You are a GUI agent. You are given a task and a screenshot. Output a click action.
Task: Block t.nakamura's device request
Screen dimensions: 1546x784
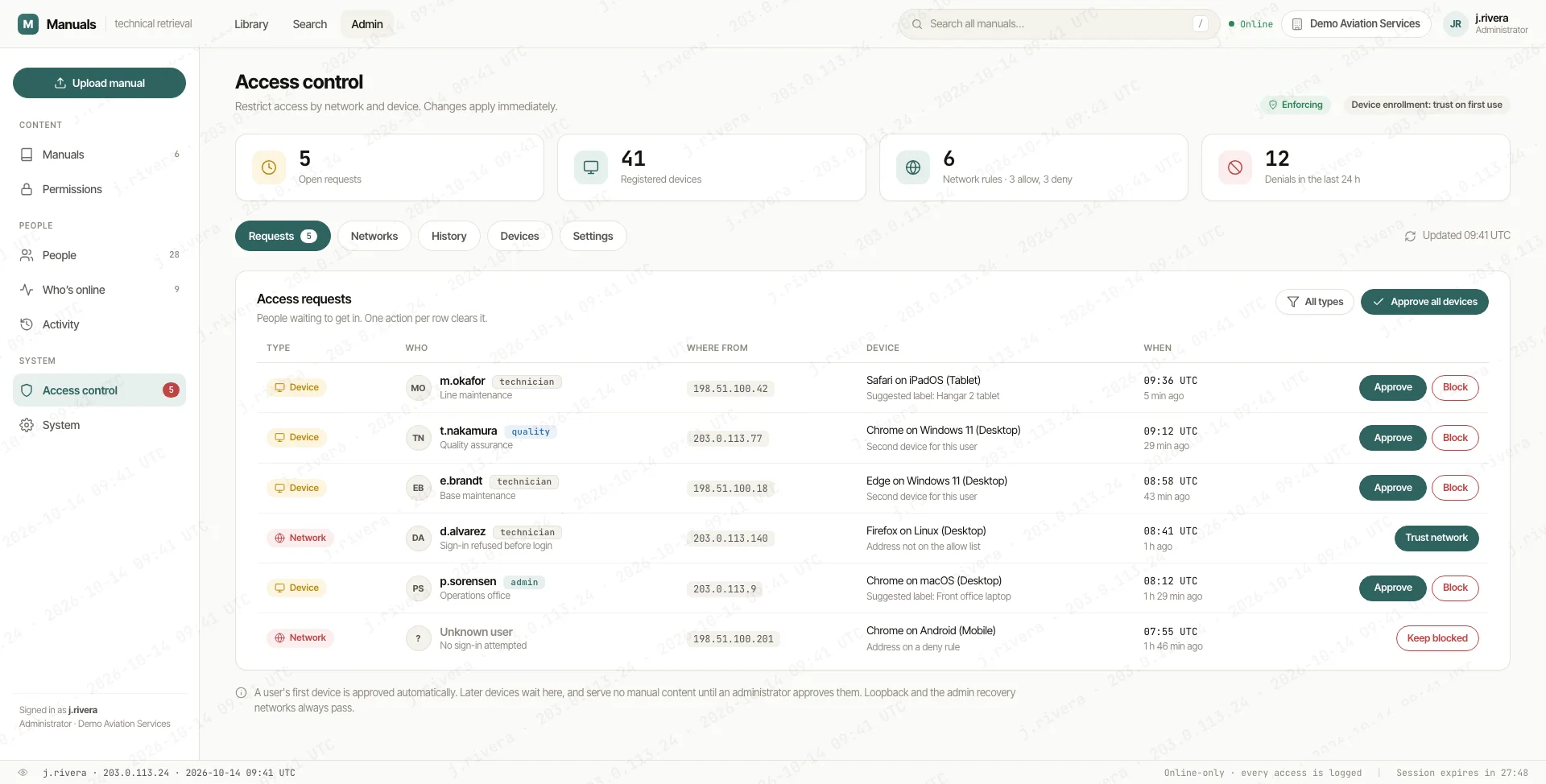click(1455, 438)
